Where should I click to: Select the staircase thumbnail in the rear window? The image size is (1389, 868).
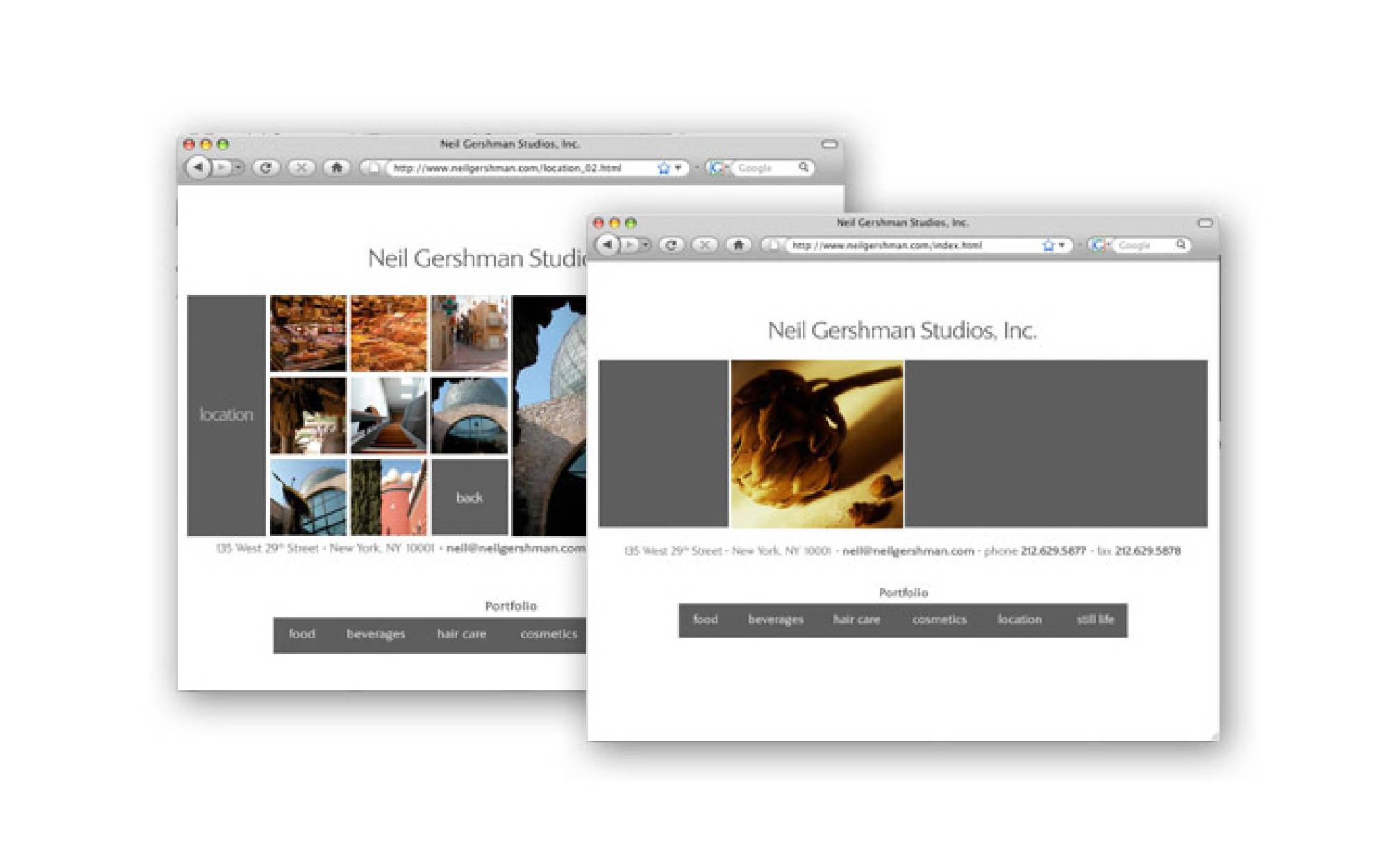(x=389, y=415)
